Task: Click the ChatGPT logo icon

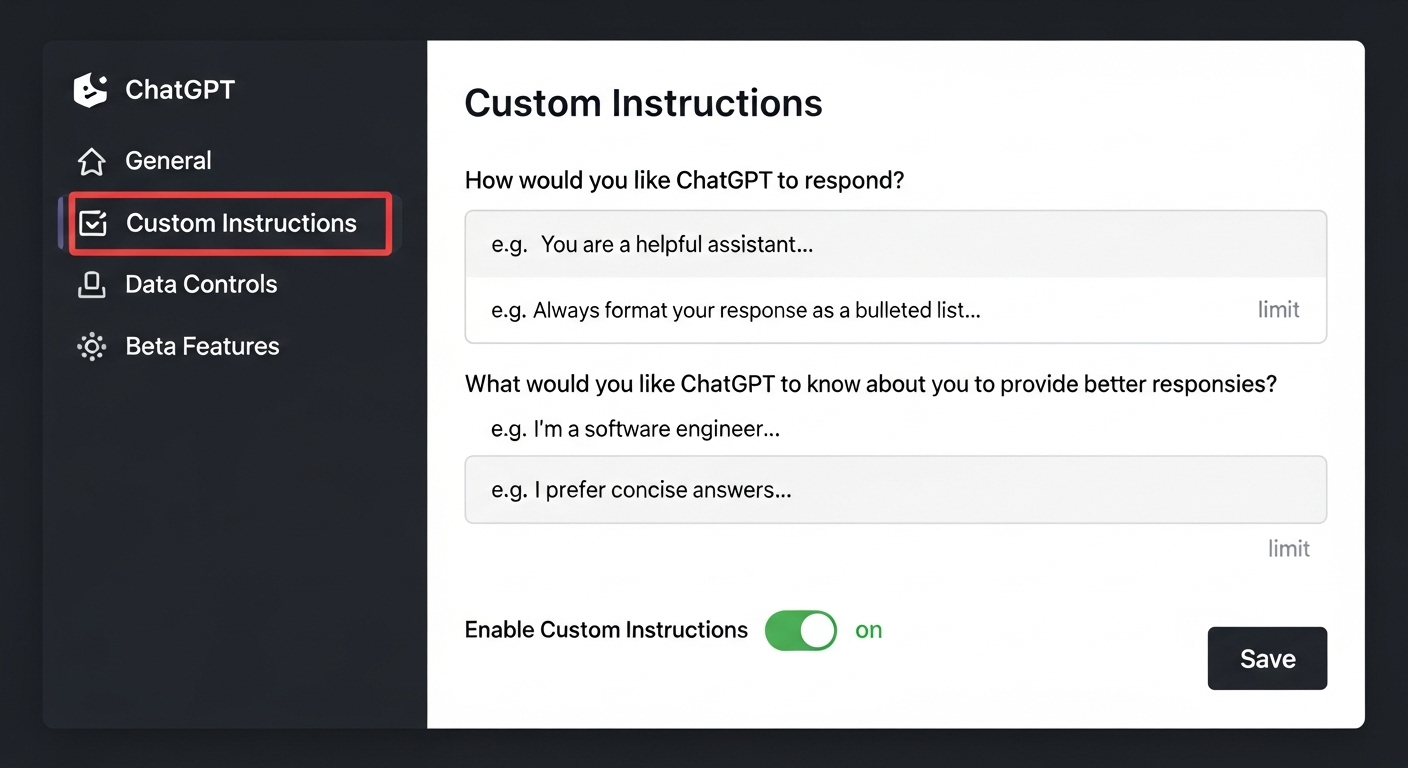Action: click(x=90, y=90)
